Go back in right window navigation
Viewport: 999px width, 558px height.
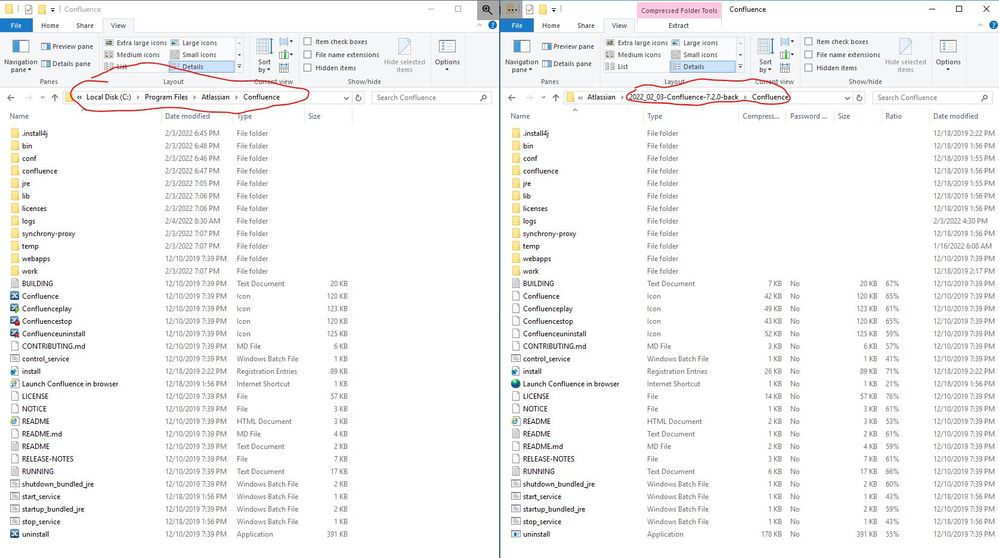(512, 97)
